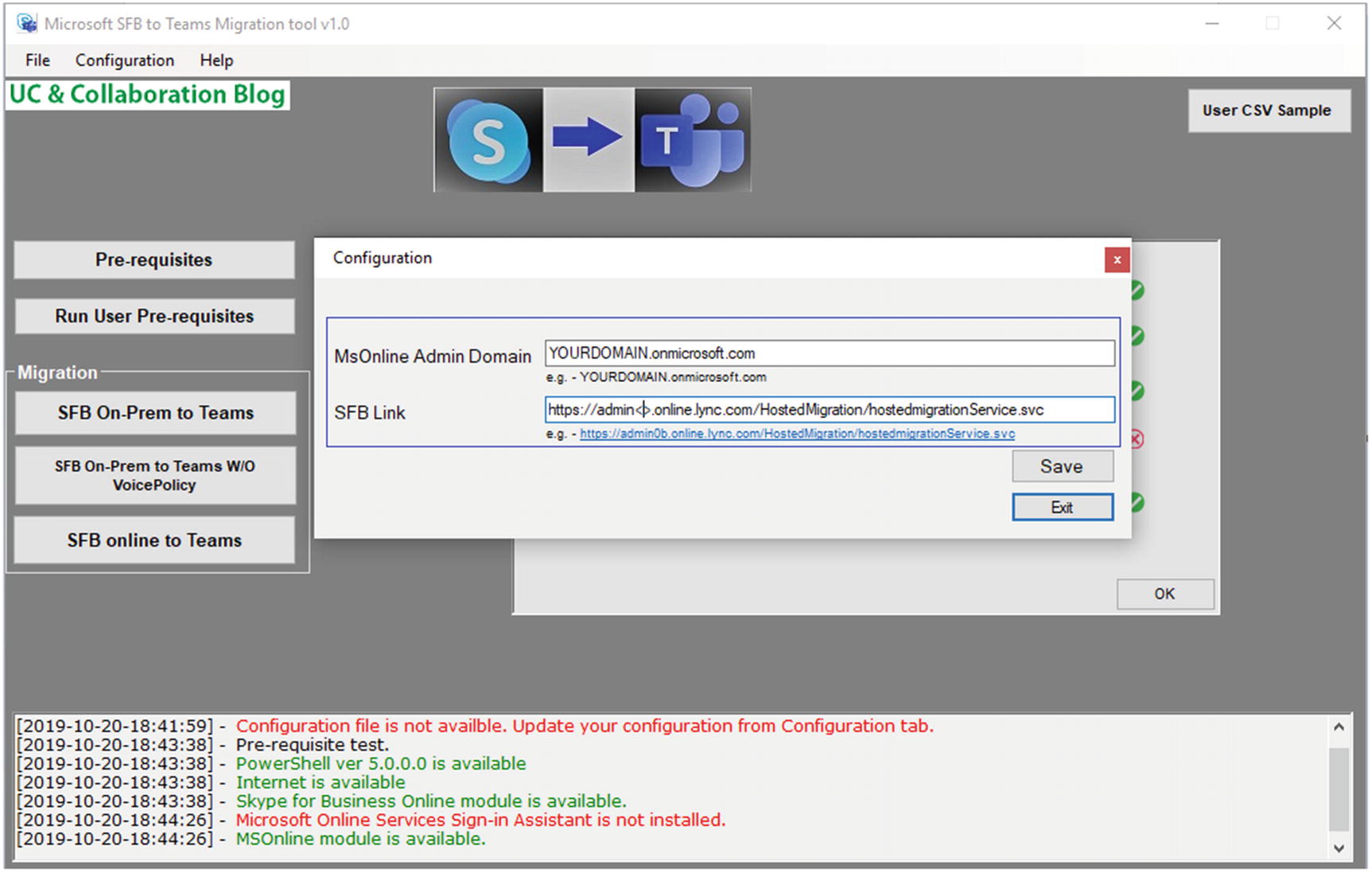Viewport: 1372px width, 873px height.
Task: Close the Configuration dialog with red X
Action: (x=1117, y=259)
